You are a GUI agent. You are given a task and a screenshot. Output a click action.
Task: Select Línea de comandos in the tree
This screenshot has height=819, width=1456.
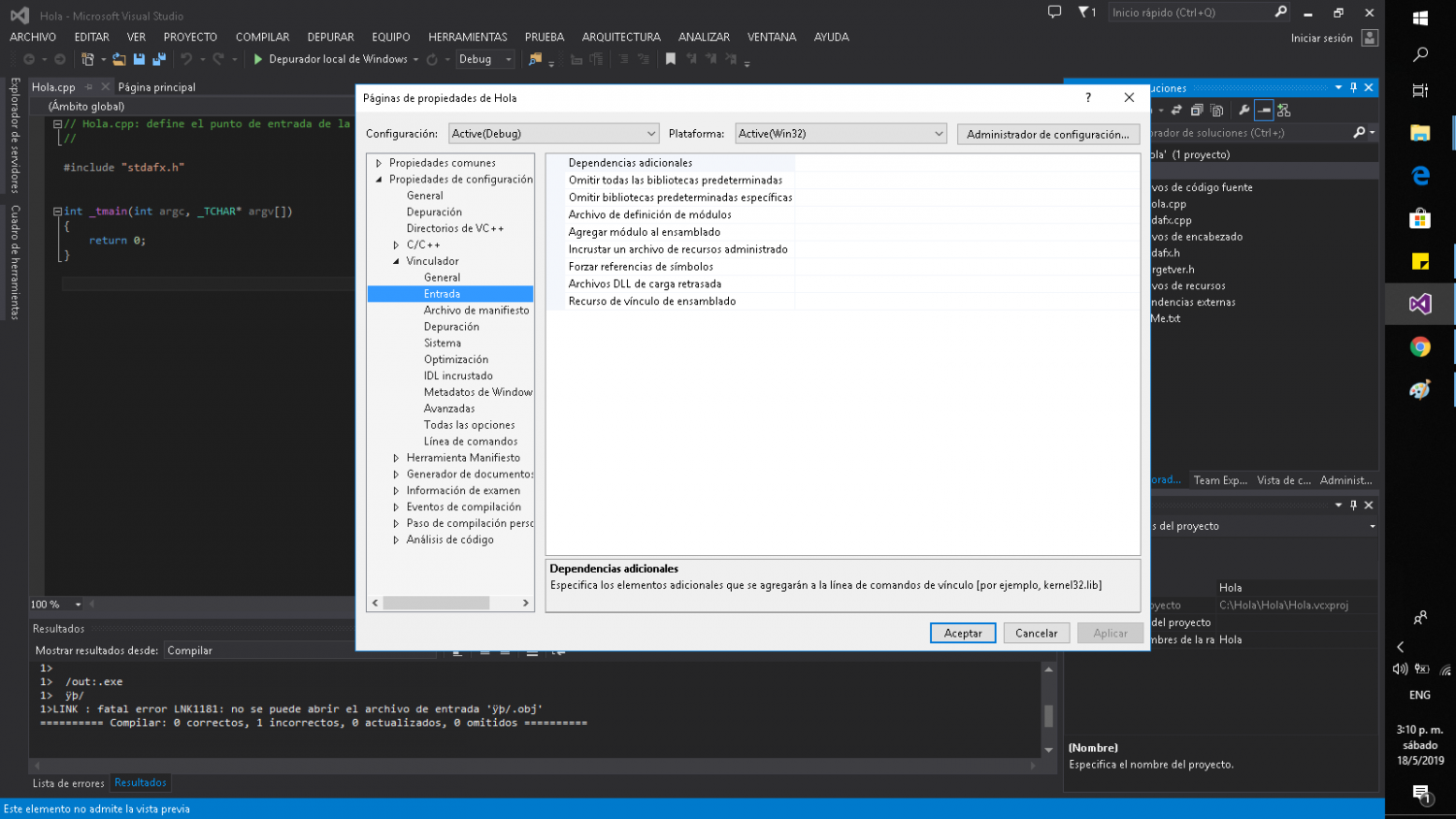[471, 442]
